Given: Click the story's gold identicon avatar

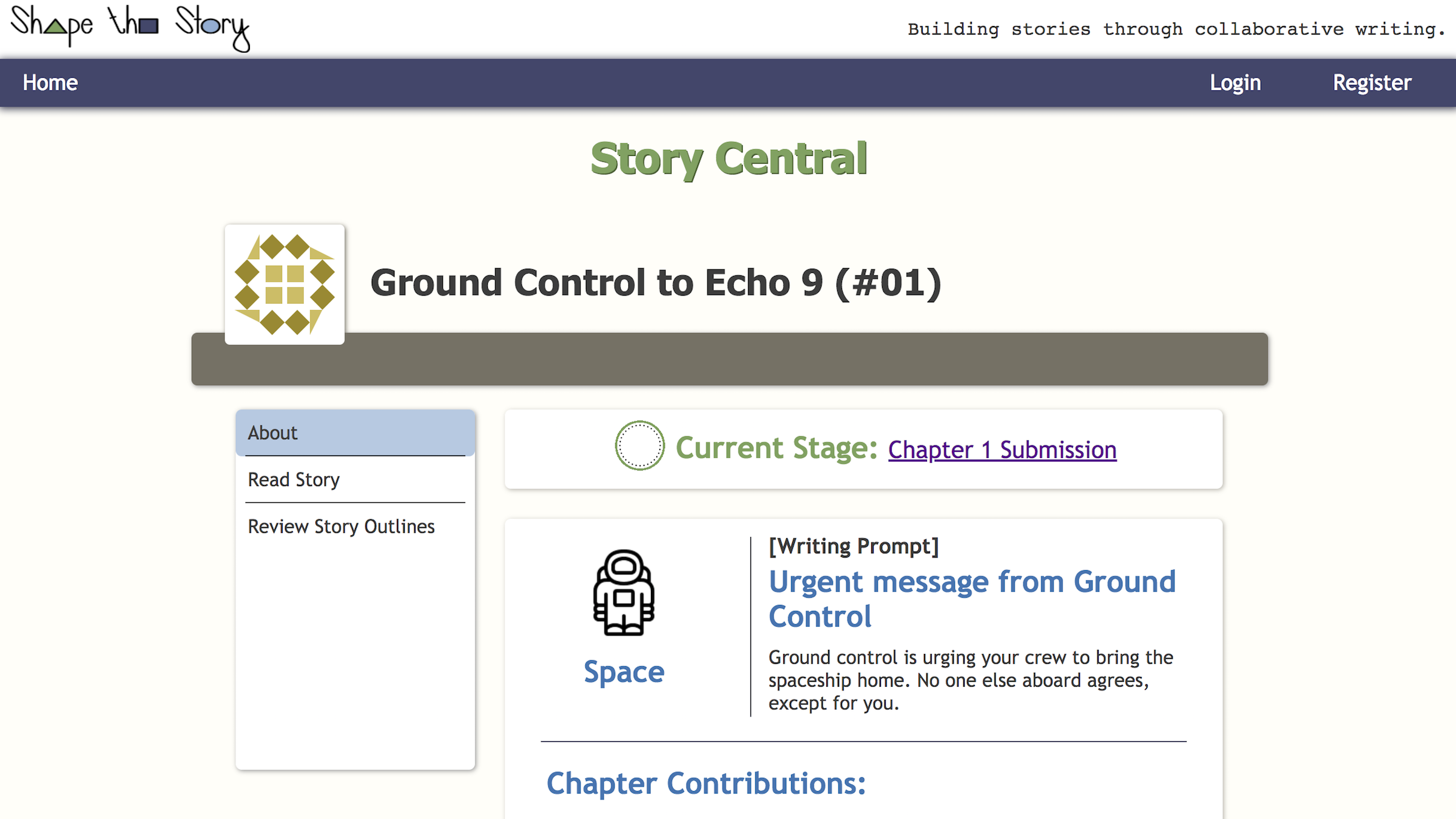Looking at the screenshot, I should pos(285,285).
